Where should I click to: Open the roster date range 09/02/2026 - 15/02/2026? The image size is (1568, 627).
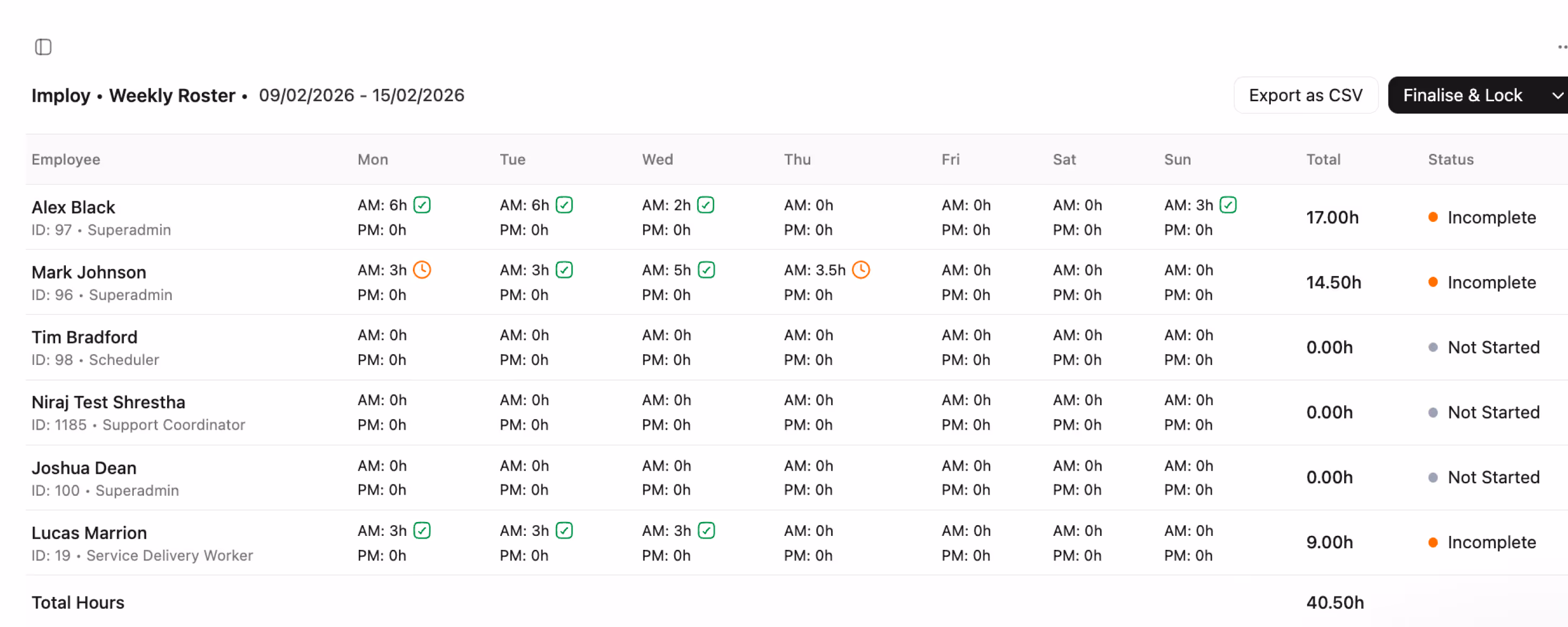pos(361,95)
